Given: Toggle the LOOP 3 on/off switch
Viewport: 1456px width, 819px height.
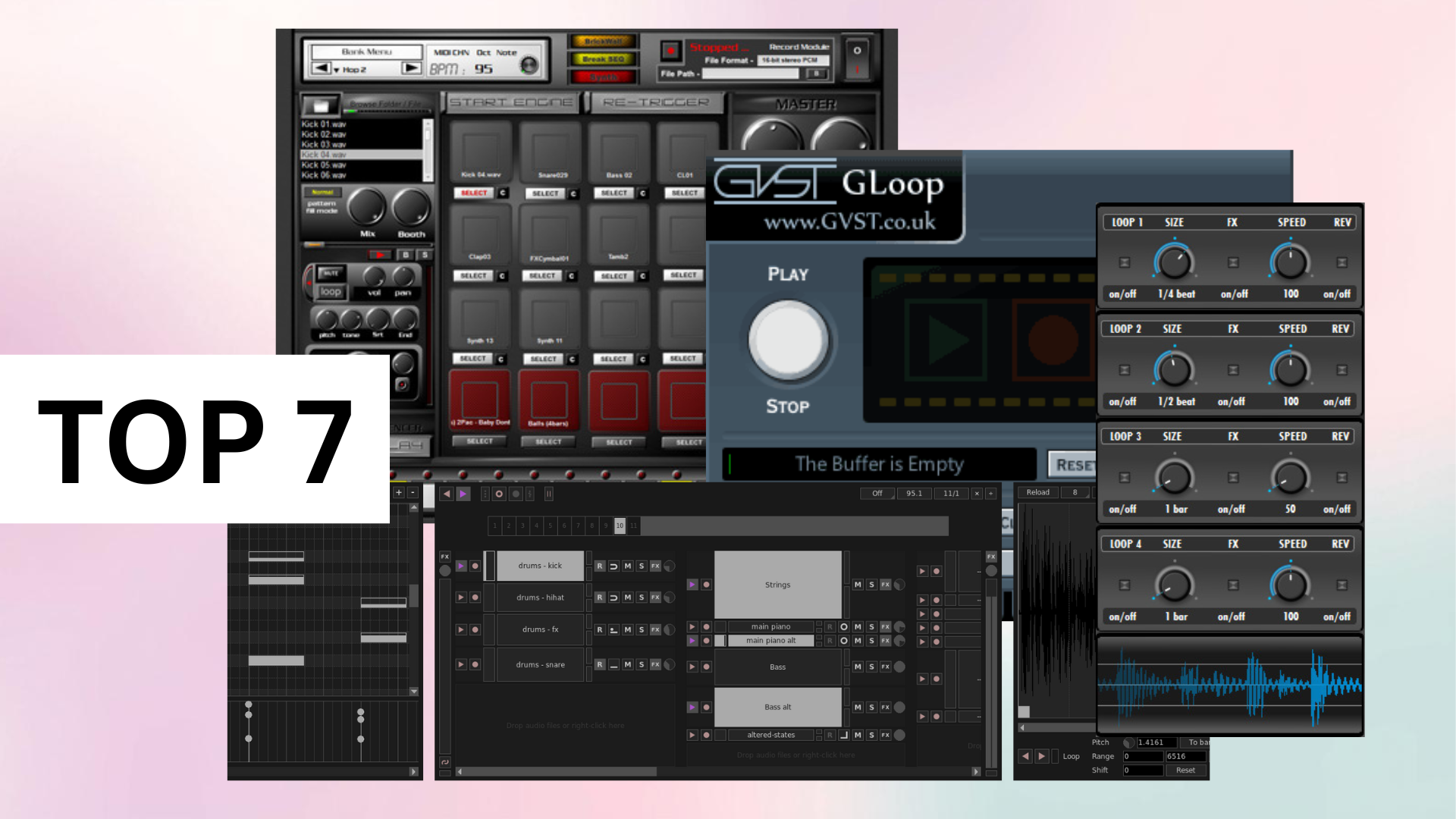Looking at the screenshot, I should pos(1125,478).
